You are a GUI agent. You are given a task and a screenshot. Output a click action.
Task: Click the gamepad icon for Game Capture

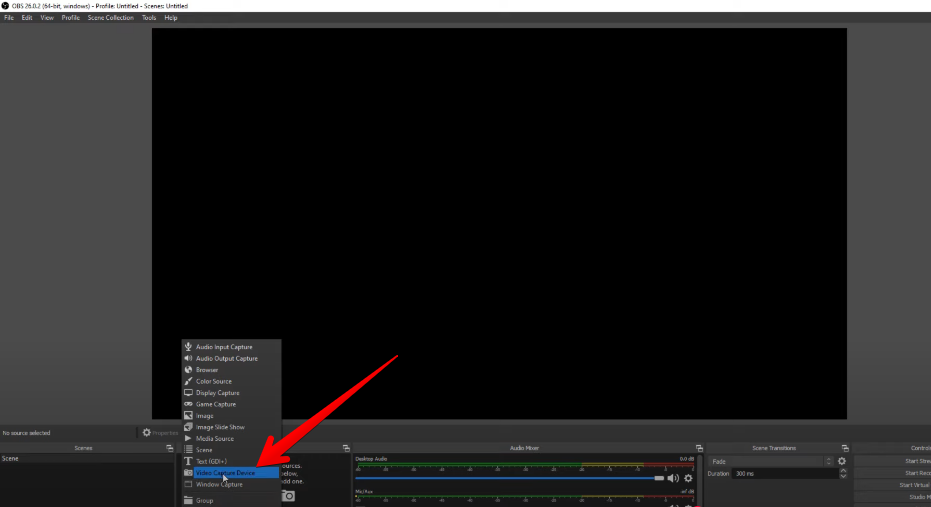click(188, 404)
